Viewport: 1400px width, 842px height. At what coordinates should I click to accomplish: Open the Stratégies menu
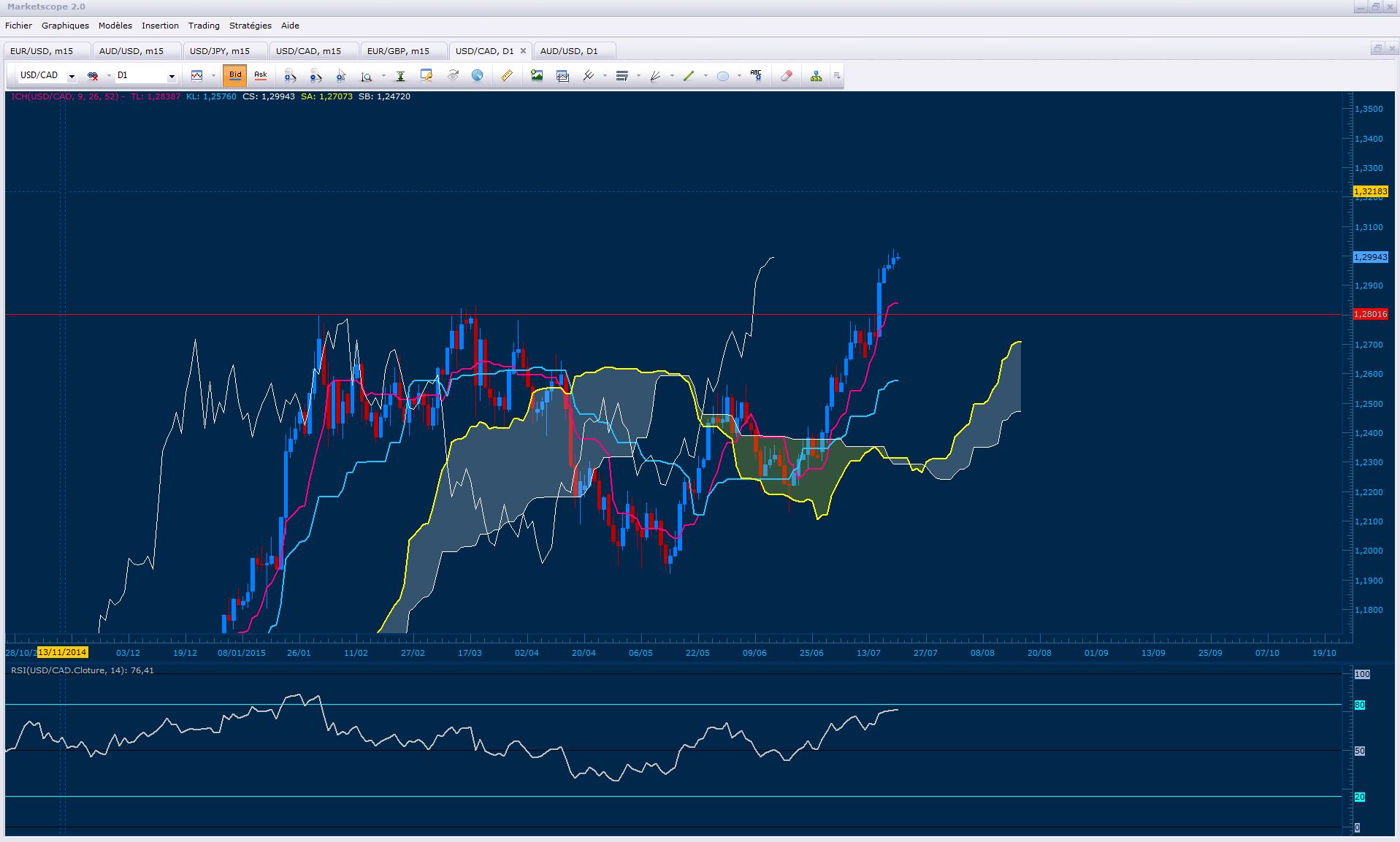coord(250,26)
